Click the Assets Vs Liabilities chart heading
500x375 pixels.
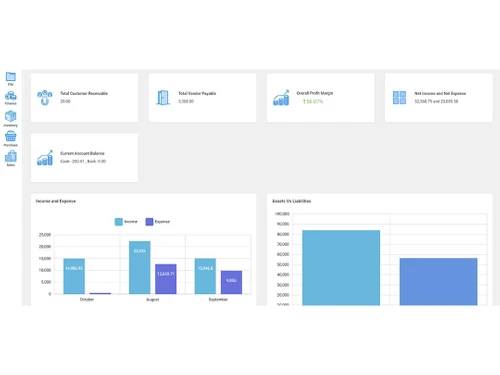[291, 201]
